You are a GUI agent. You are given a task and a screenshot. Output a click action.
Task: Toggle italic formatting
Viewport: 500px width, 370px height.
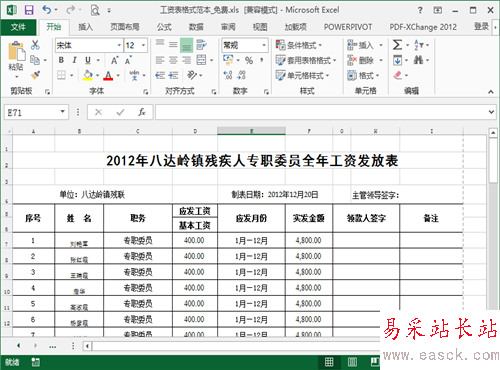[x=75, y=60]
